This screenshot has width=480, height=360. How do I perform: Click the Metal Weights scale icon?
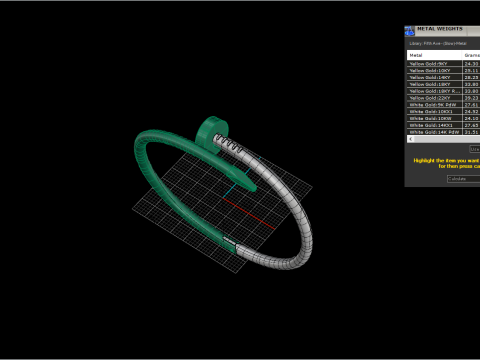point(409,31)
